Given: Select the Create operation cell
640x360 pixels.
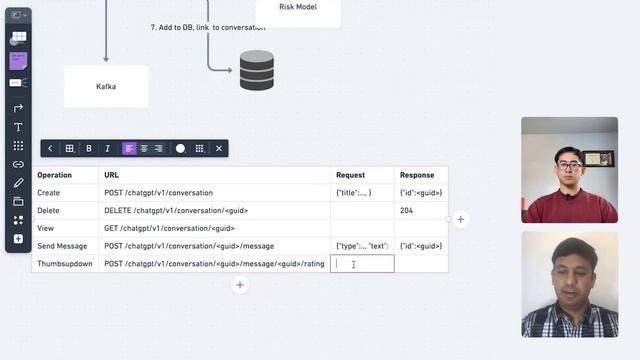Looking at the screenshot, I should click(65, 193).
